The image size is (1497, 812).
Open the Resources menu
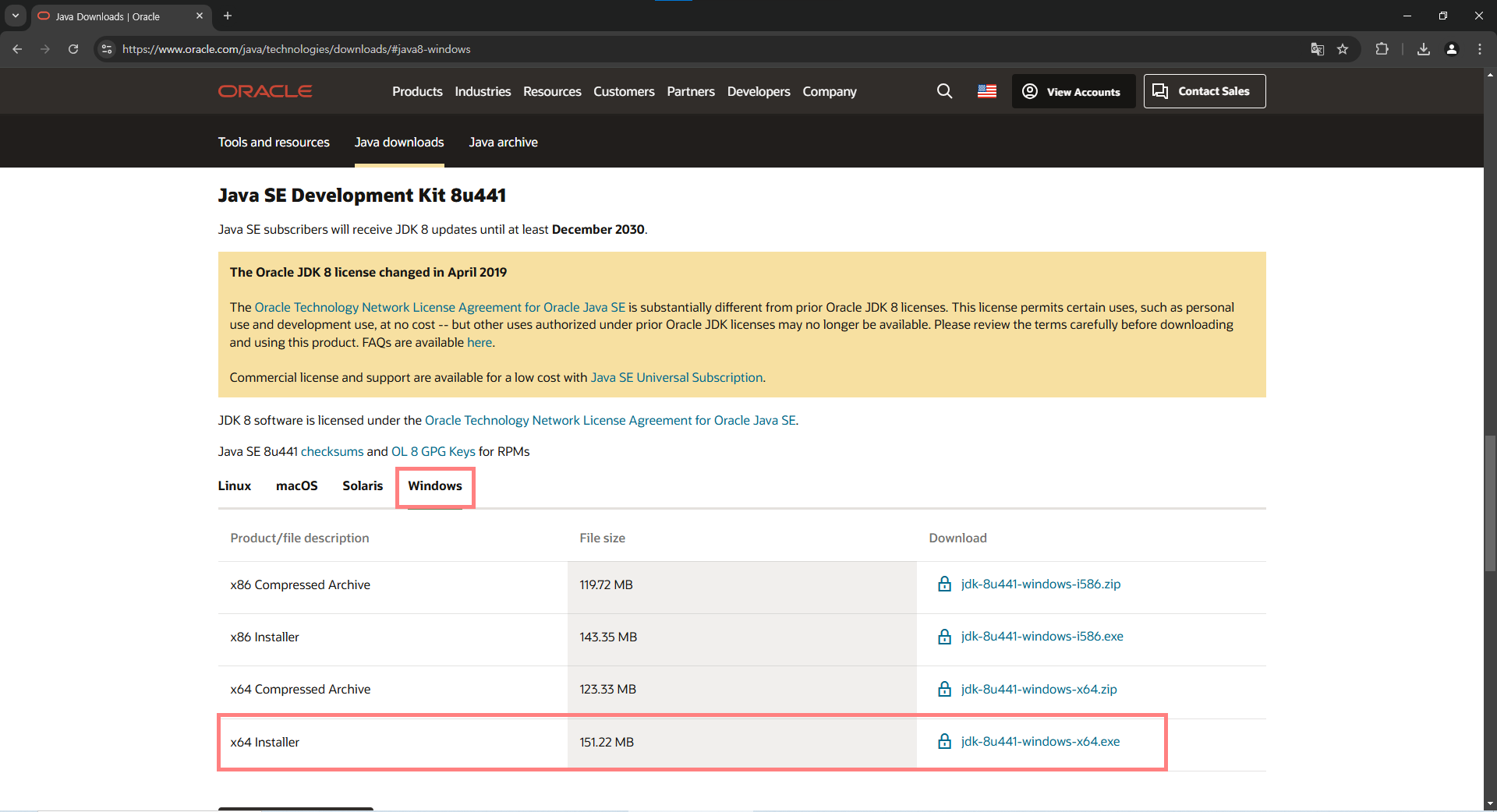(552, 91)
